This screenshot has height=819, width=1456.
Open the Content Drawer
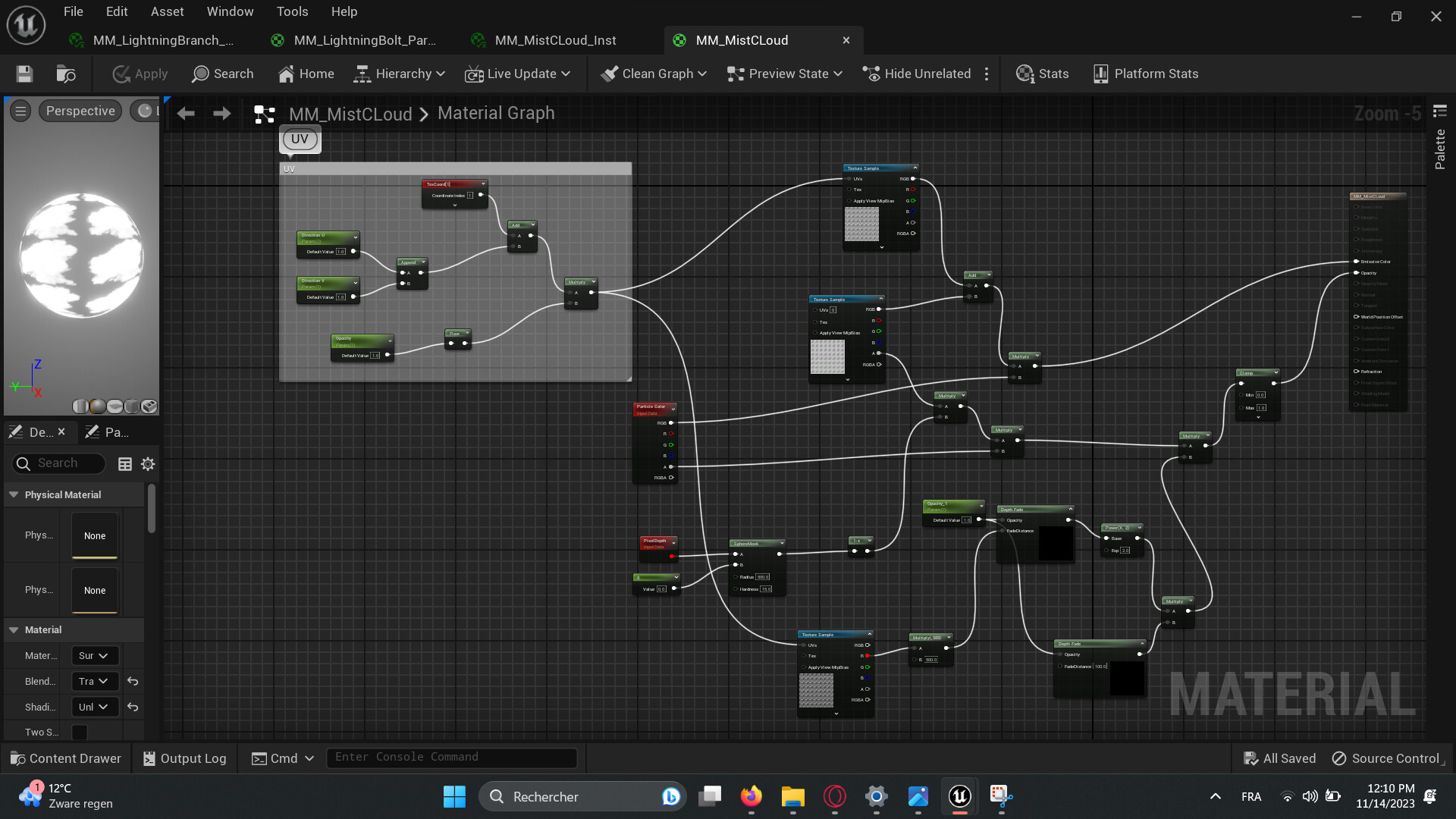(66, 758)
